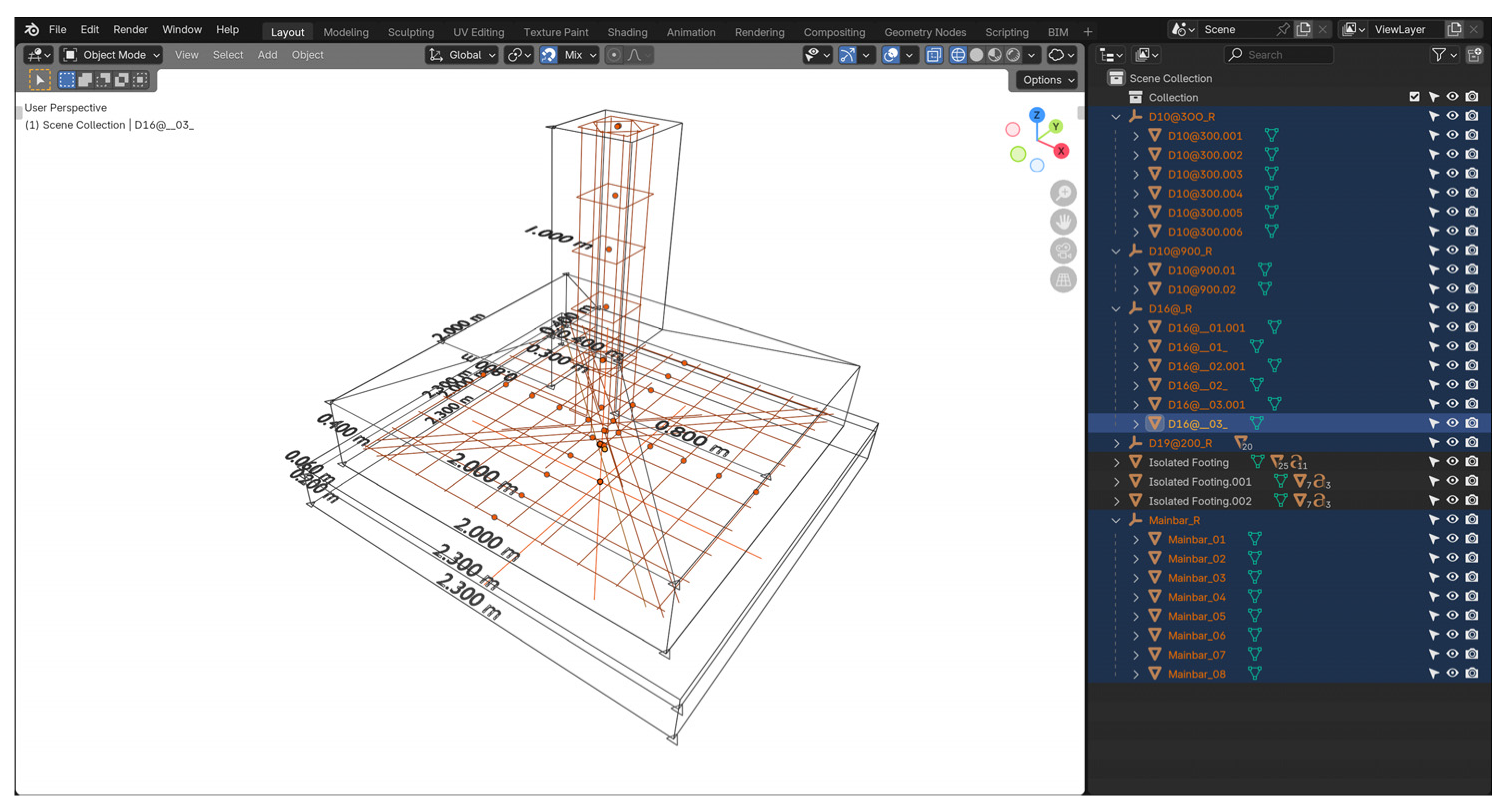The image size is (1508, 812).
Task: Toggle X-ray display in viewport header
Action: pos(934,55)
